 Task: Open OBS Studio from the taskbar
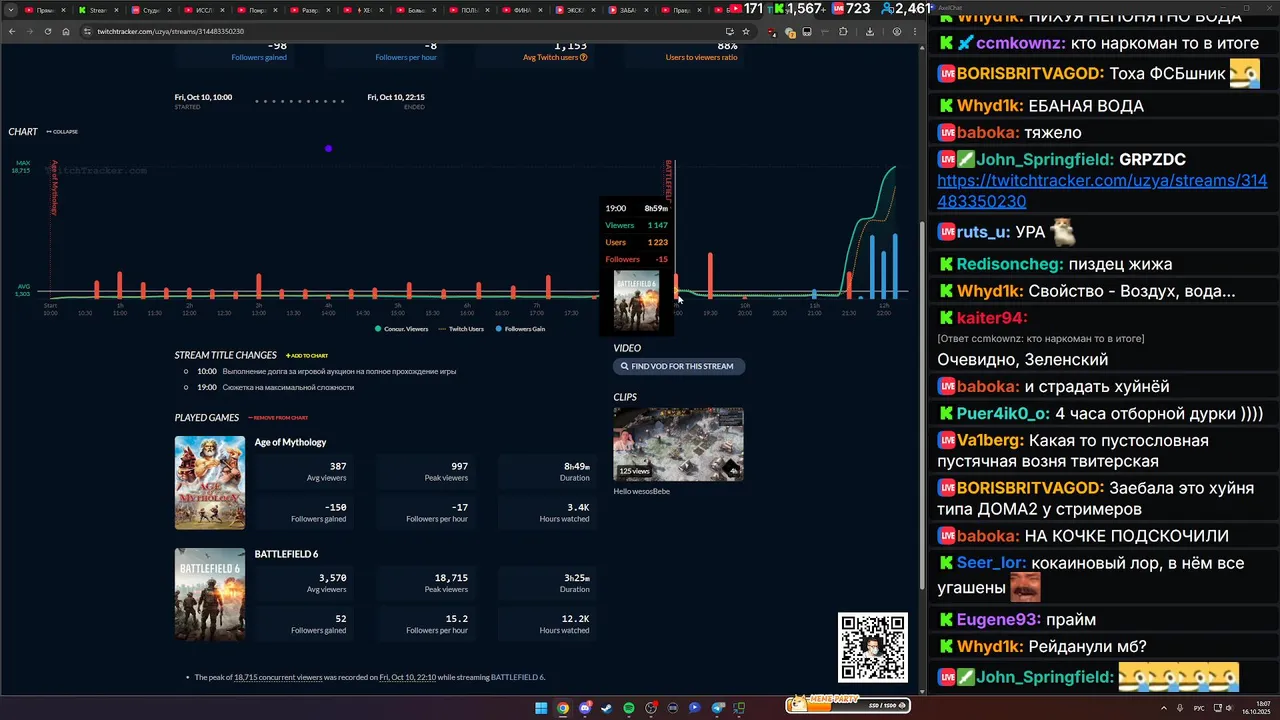[x=651, y=708]
